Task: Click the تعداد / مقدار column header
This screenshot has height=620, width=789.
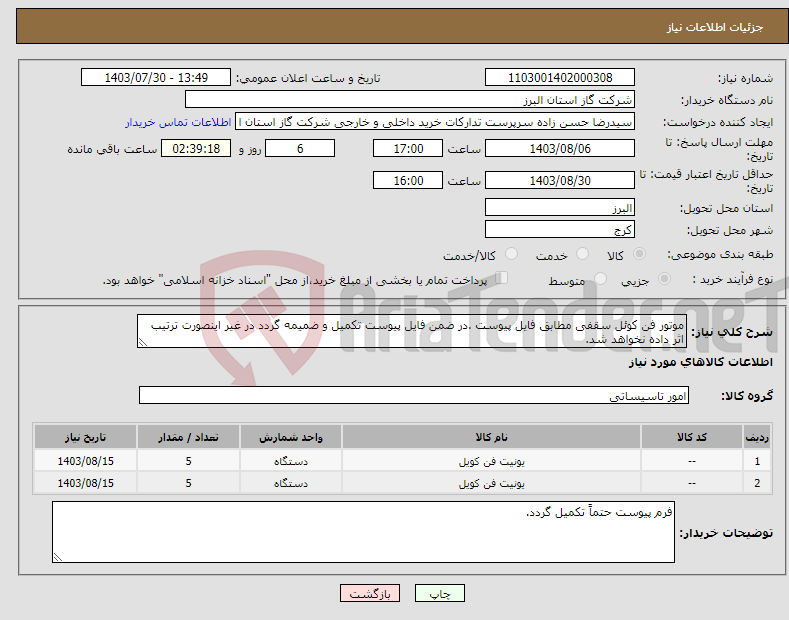Action: coord(188,437)
